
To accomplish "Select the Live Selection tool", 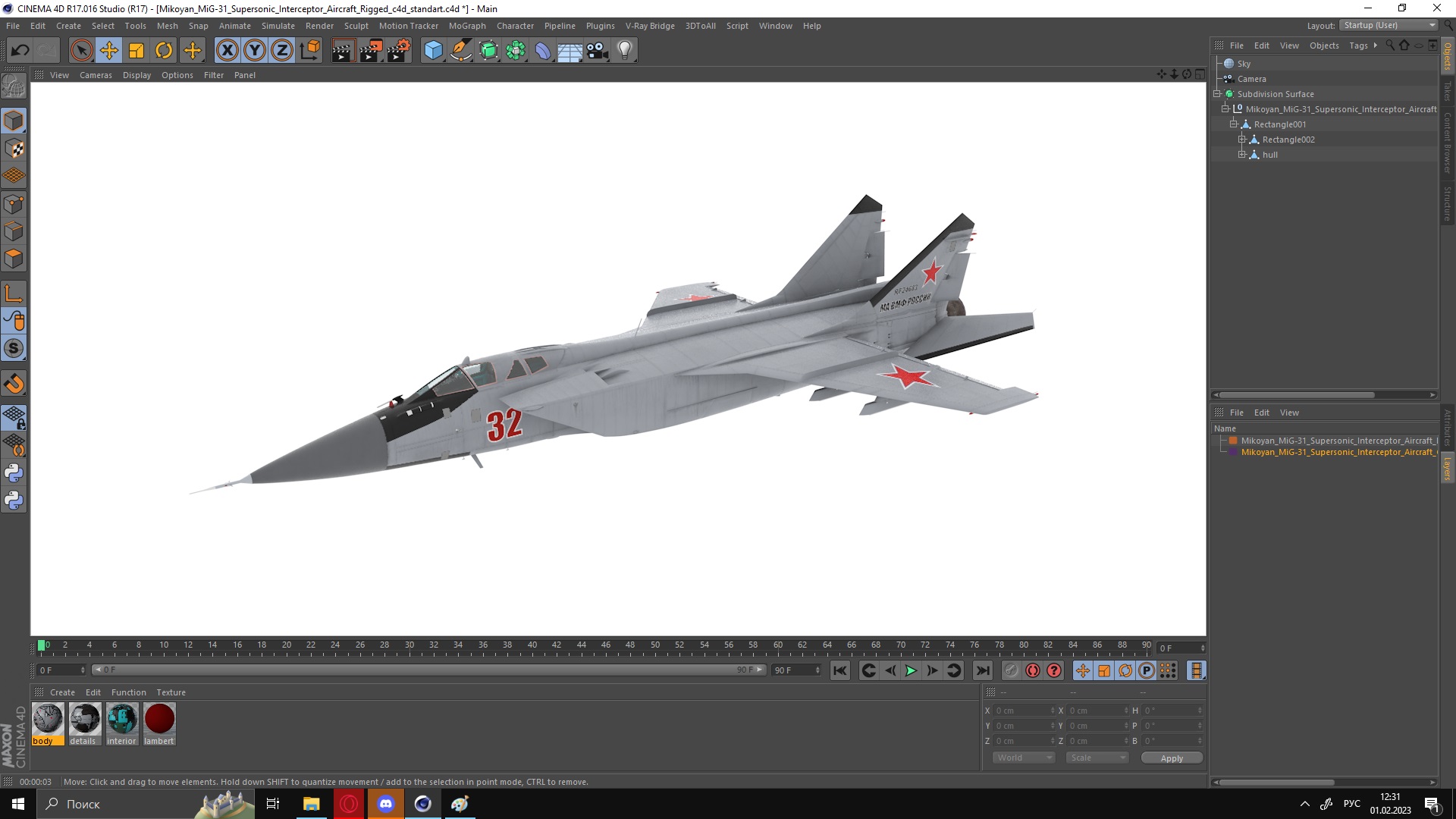I will point(81,51).
